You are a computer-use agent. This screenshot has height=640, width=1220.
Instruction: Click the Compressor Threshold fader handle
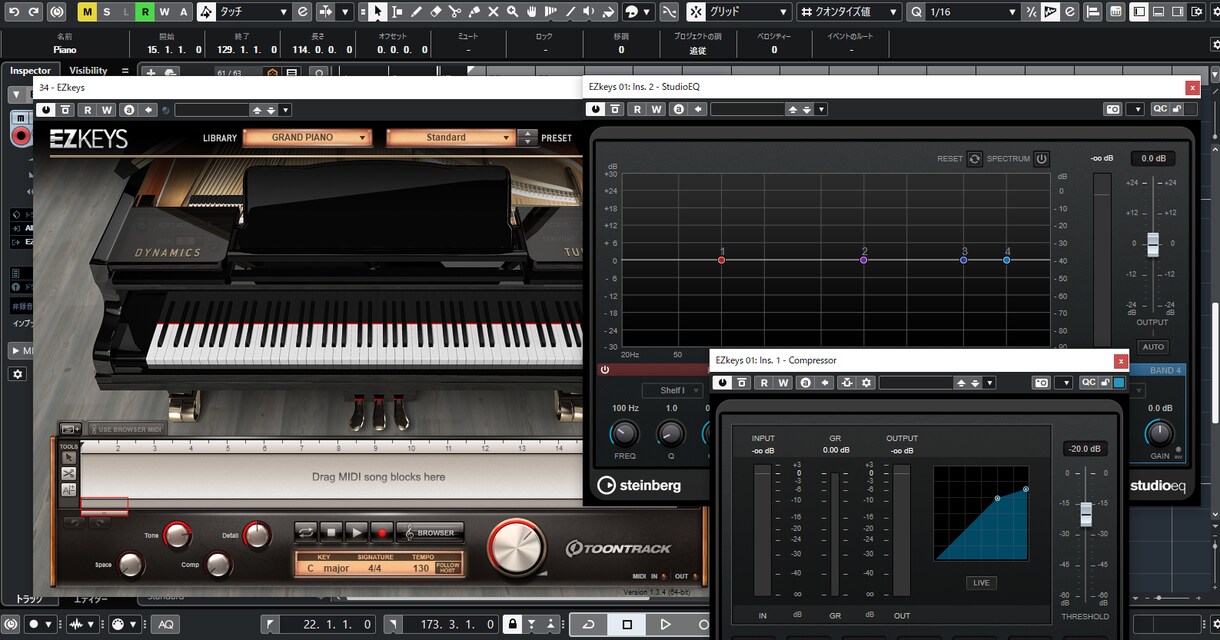[x=1086, y=514]
